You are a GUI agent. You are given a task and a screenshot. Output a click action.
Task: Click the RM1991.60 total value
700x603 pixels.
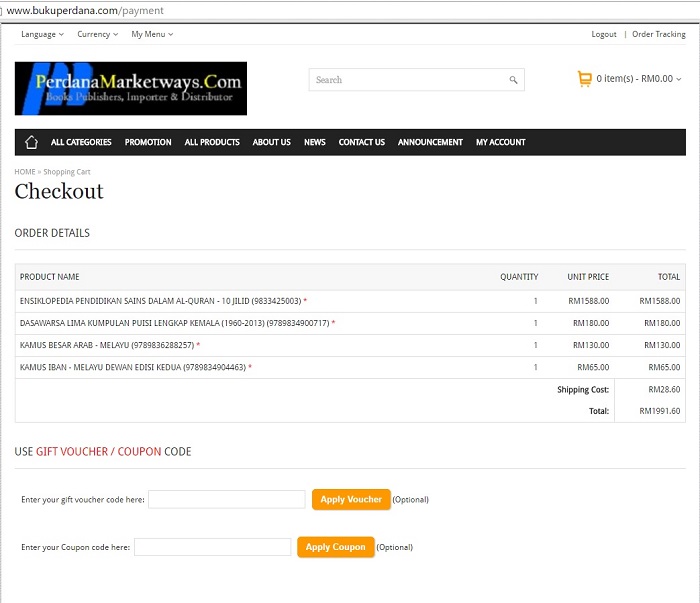pyautogui.click(x=659, y=411)
